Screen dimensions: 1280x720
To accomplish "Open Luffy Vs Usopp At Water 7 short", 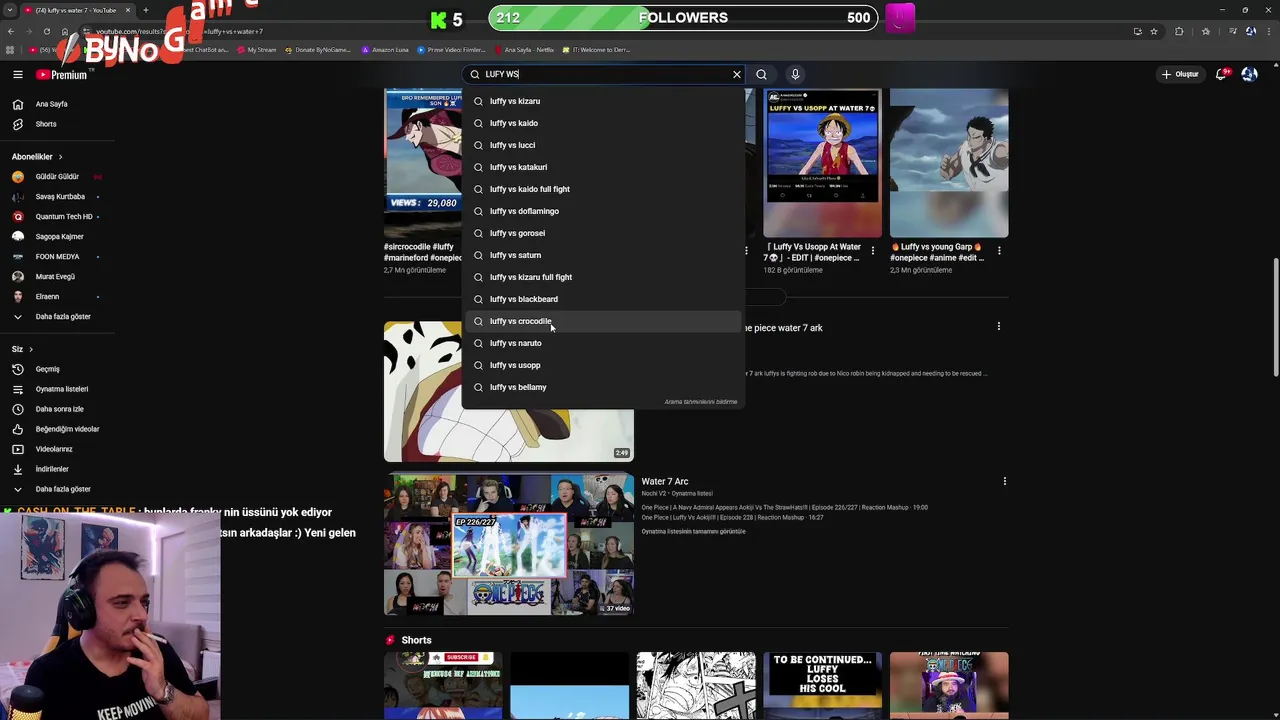I will pyautogui.click(x=822, y=163).
